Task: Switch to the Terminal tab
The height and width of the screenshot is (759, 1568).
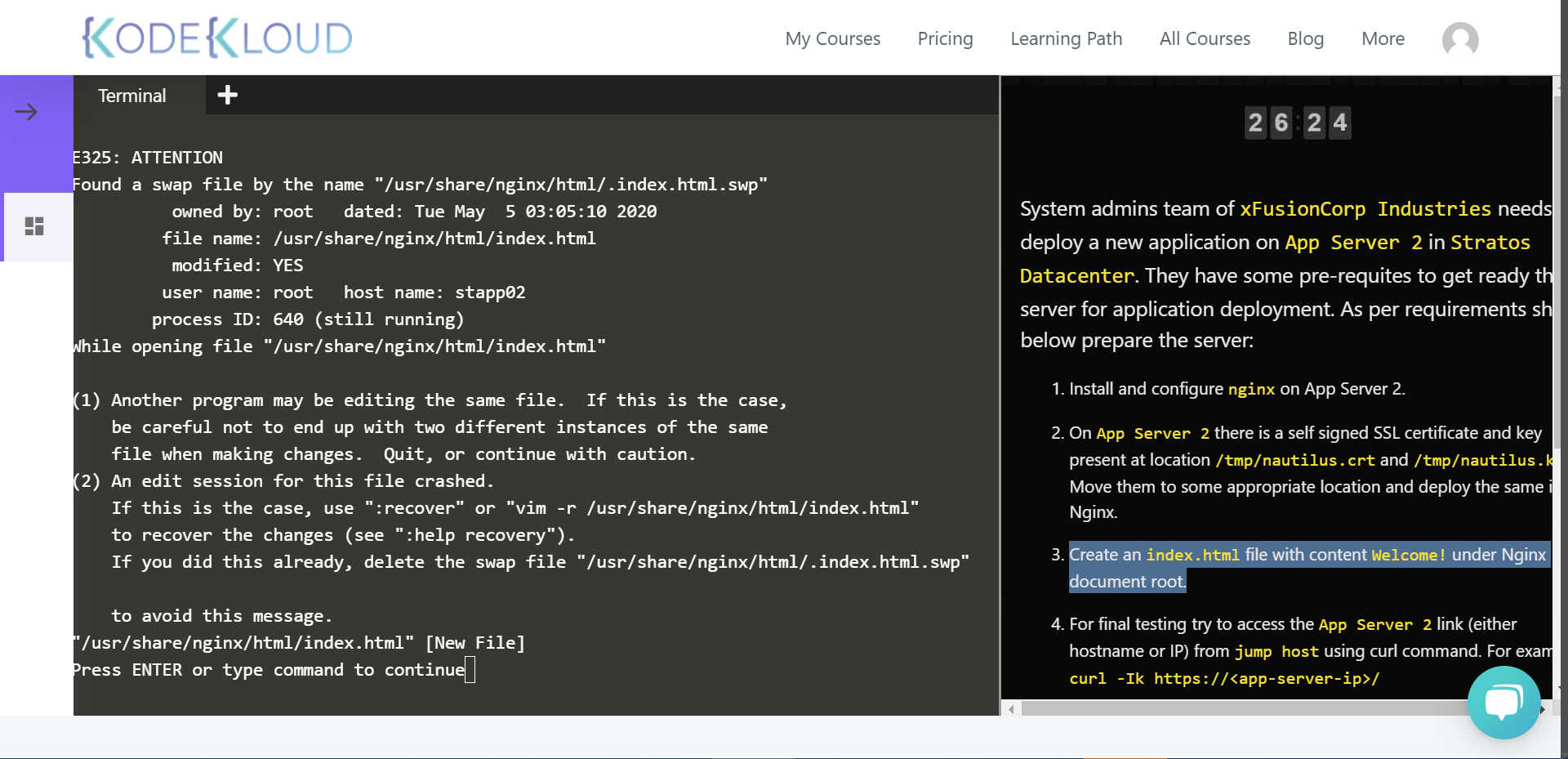Action: [x=132, y=96]
